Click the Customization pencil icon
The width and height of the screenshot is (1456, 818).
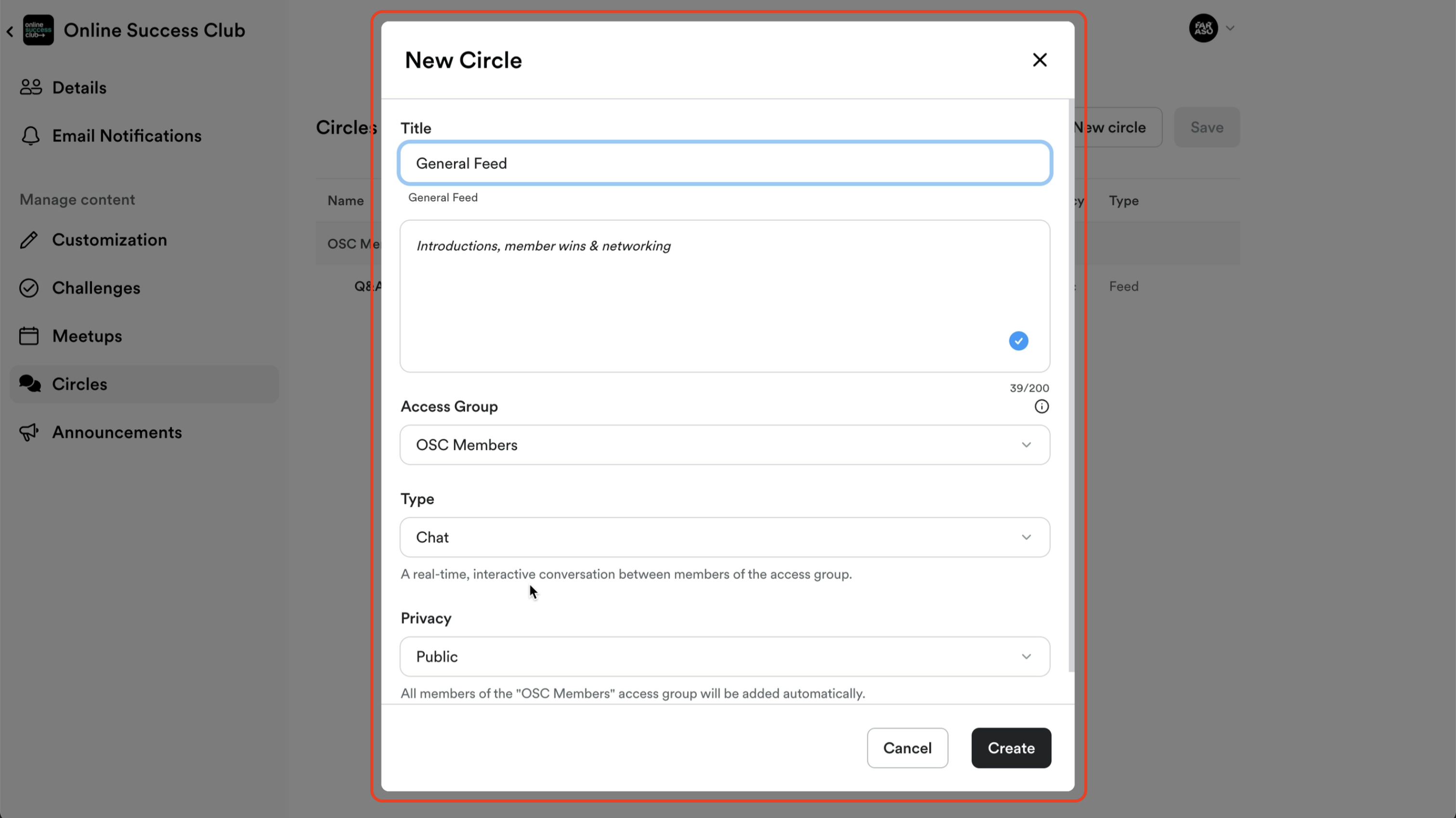[x=29, y=240]
